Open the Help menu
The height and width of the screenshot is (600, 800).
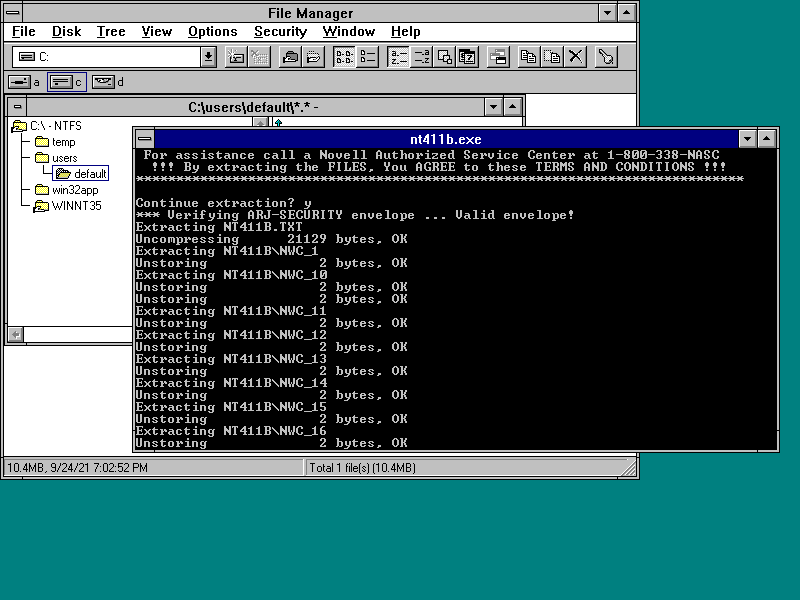click(x=406, y=32)
